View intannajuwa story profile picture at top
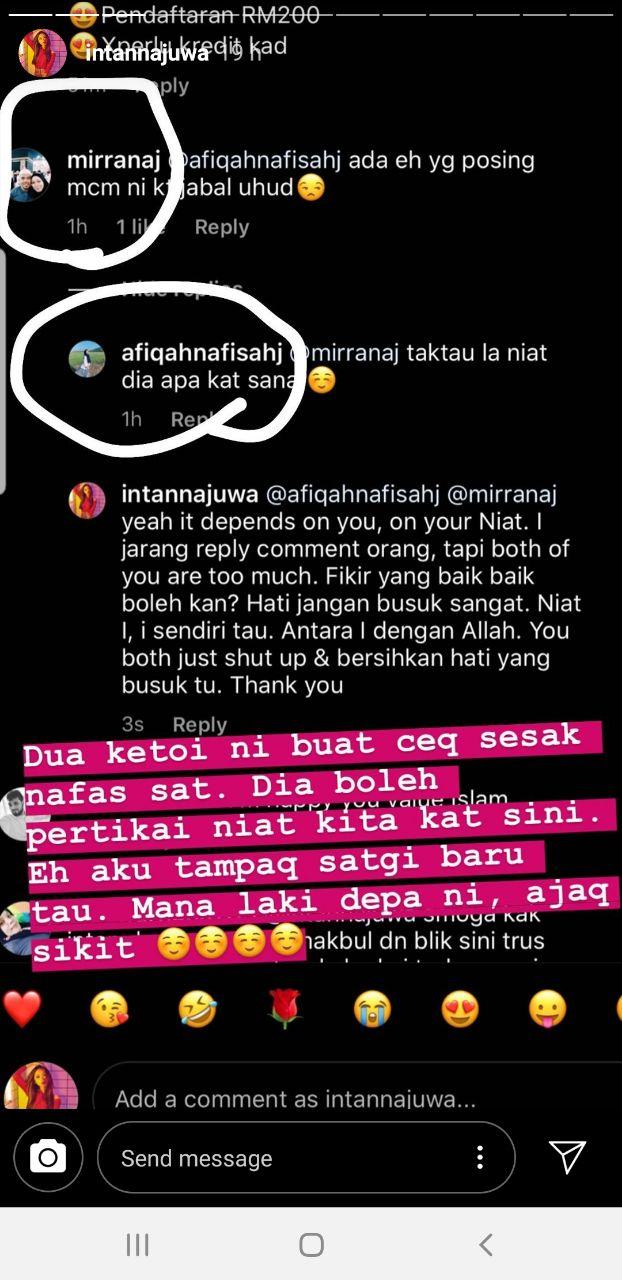 tap(42, 52)
